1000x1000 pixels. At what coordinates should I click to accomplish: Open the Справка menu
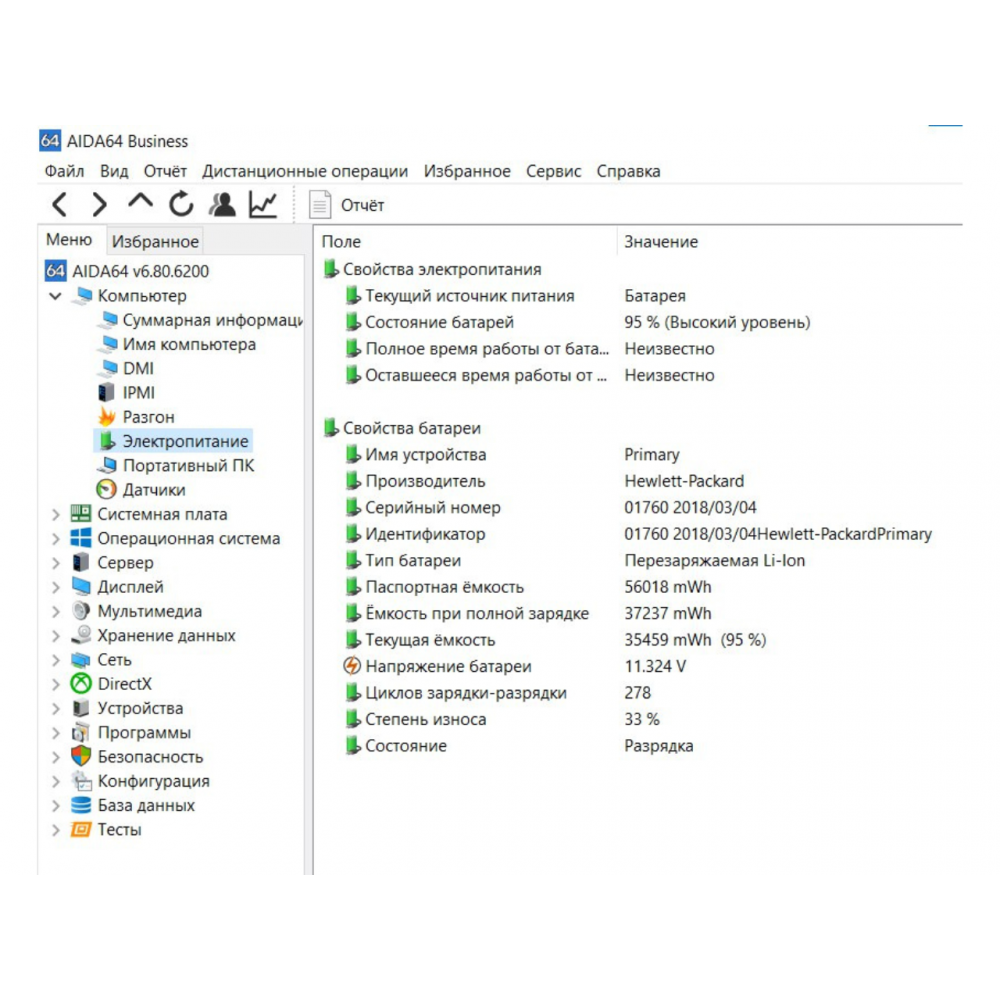coord(628,171)
